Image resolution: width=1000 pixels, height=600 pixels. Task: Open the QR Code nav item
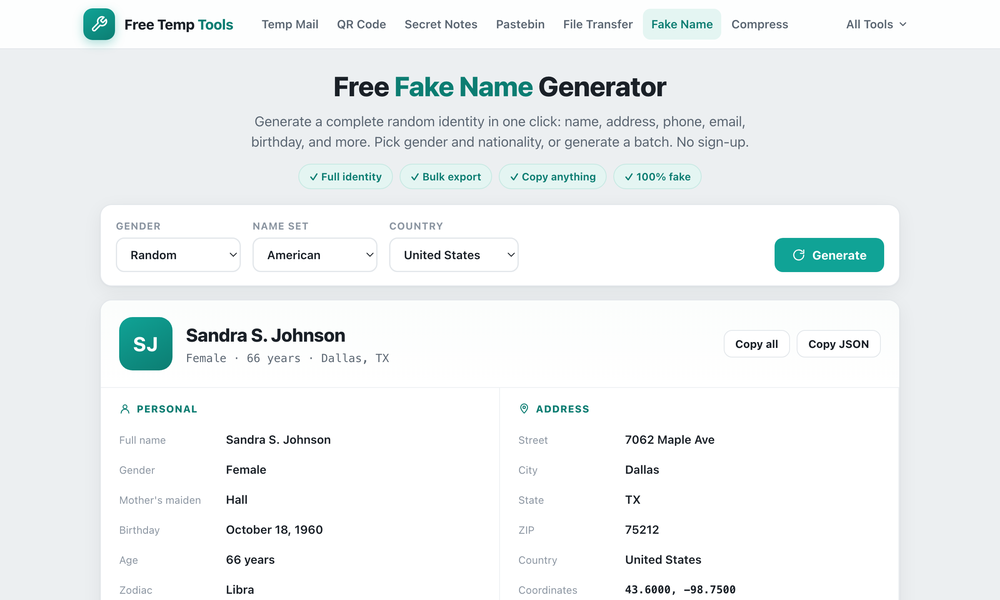(362, 24)
